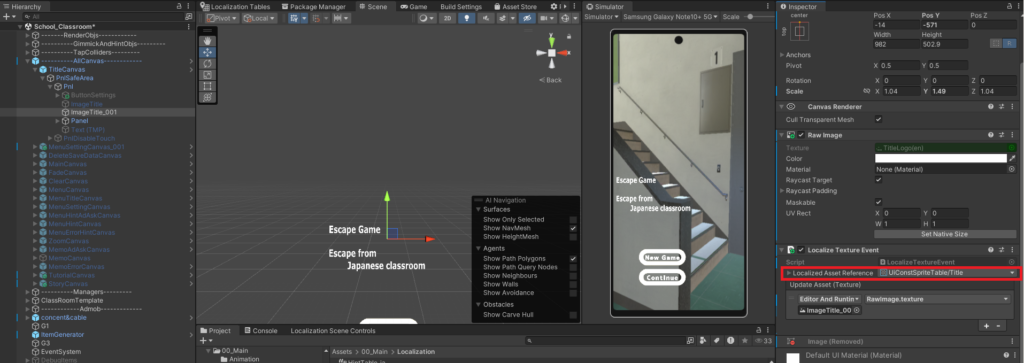Add Update Asset listener with plus button
Screen dimensions: 1024x363
click(x=987, y=325)
